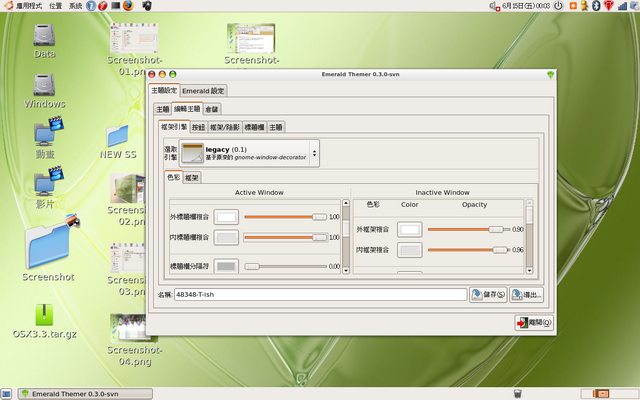Click the workspace switcher in bottom panel
This screenshot has width=640, height=400.
point(609,394)
